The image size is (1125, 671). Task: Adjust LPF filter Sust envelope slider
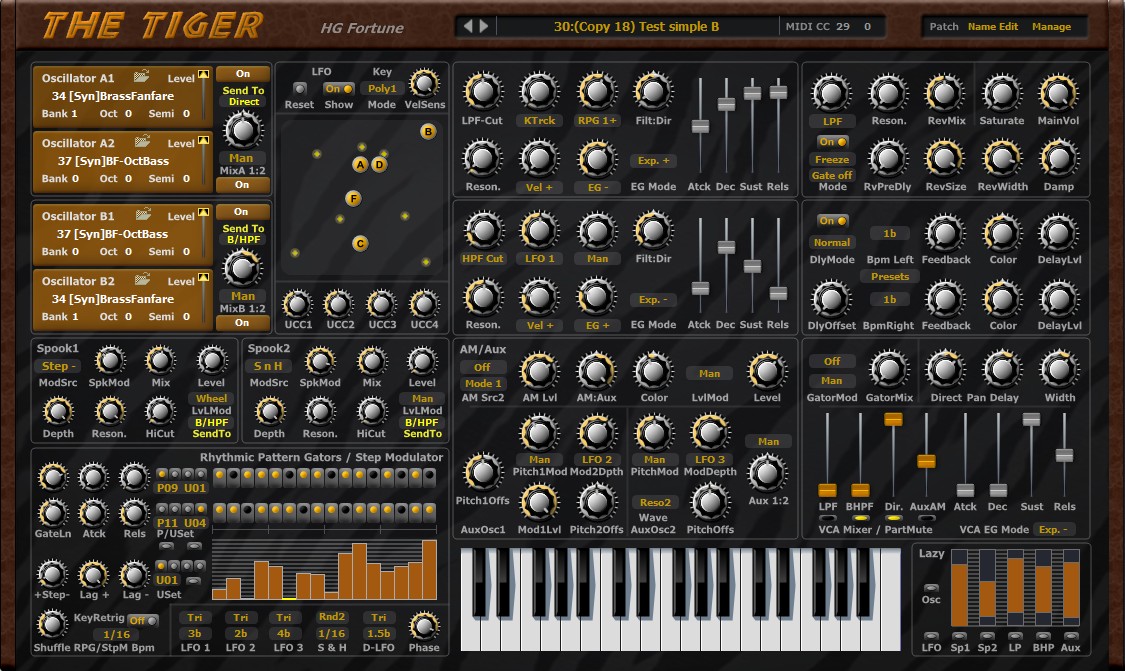coord(752,93)
